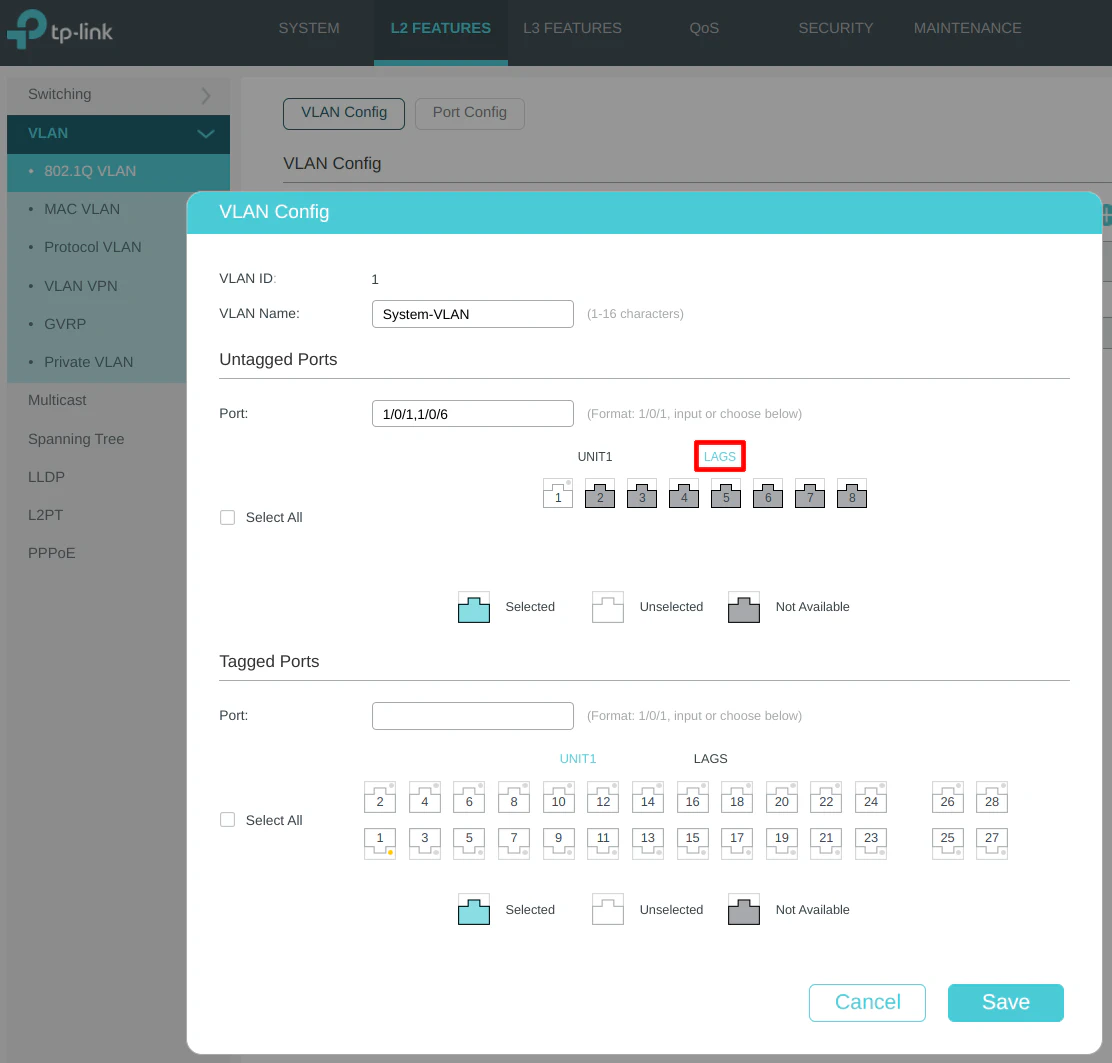
Task: Select tagged port 23 icon
Action: 871,843
